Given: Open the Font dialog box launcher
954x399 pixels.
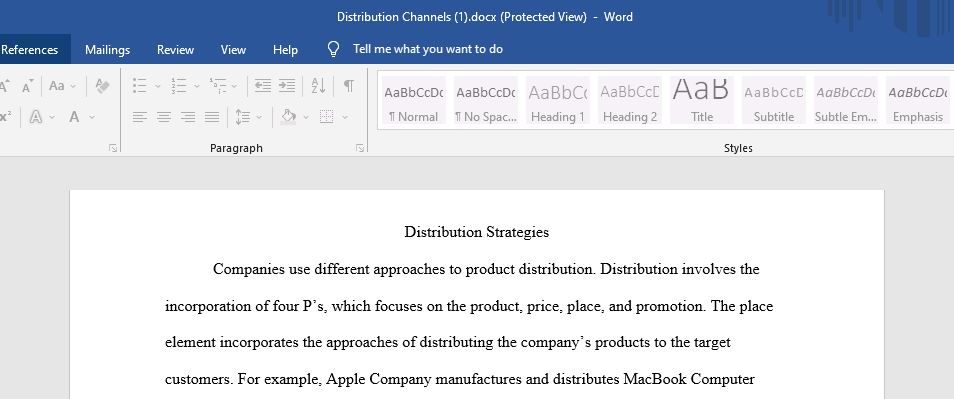Looking at the screenshot, I should (113, 148).
